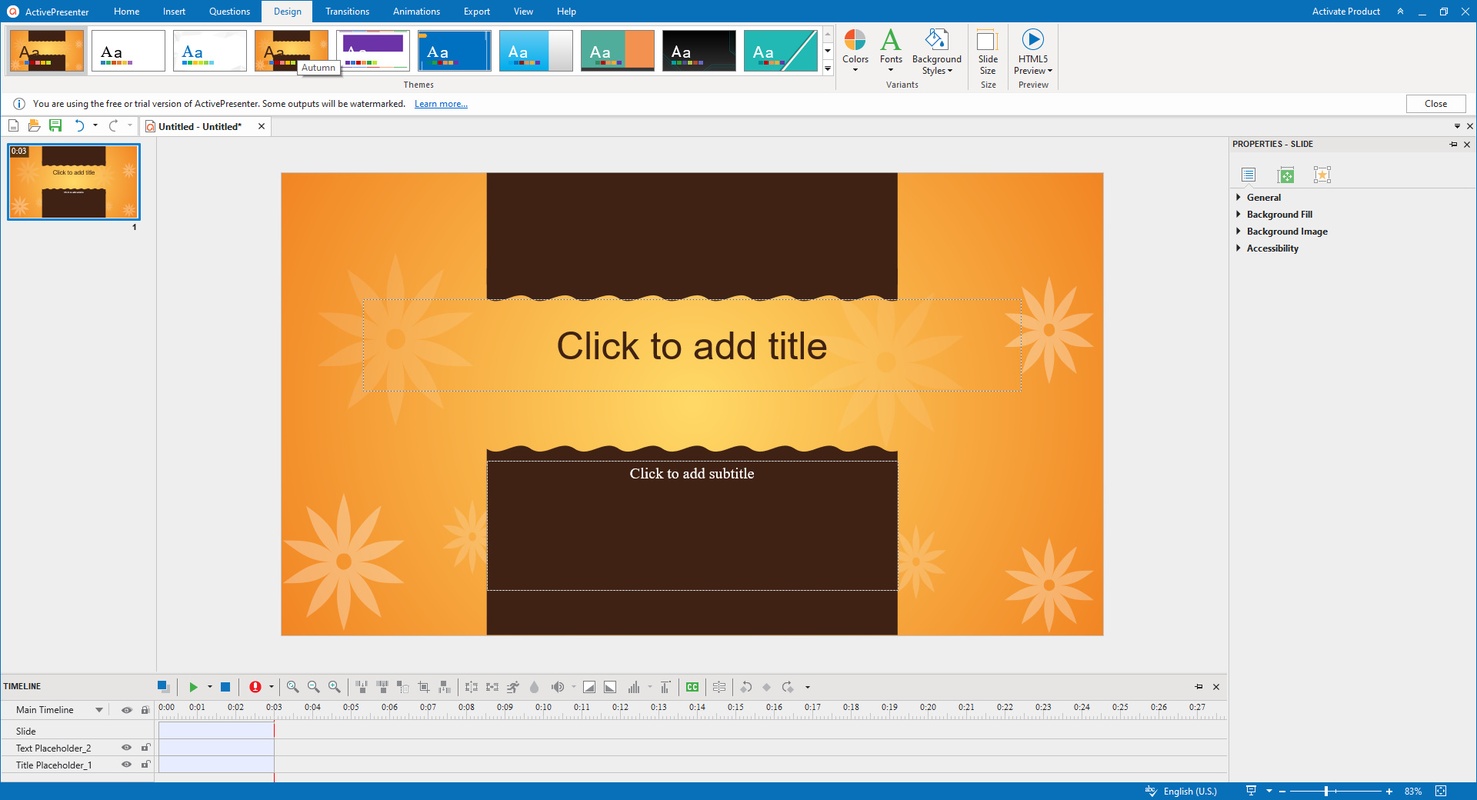Open the Main Timeline dropdown

[99, 710]
